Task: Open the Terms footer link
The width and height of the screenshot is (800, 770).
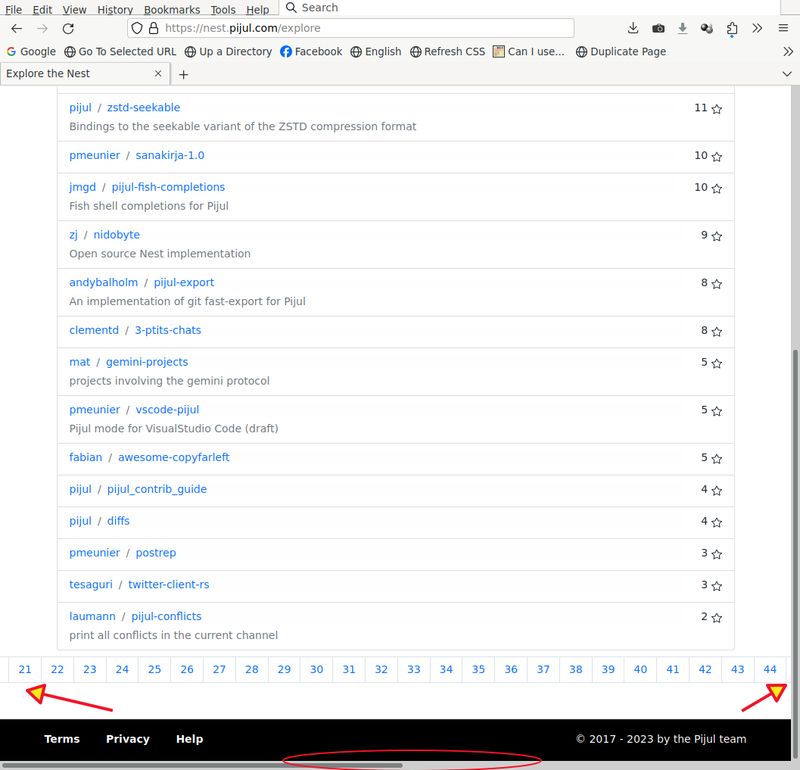Action: tap(62, 739)
